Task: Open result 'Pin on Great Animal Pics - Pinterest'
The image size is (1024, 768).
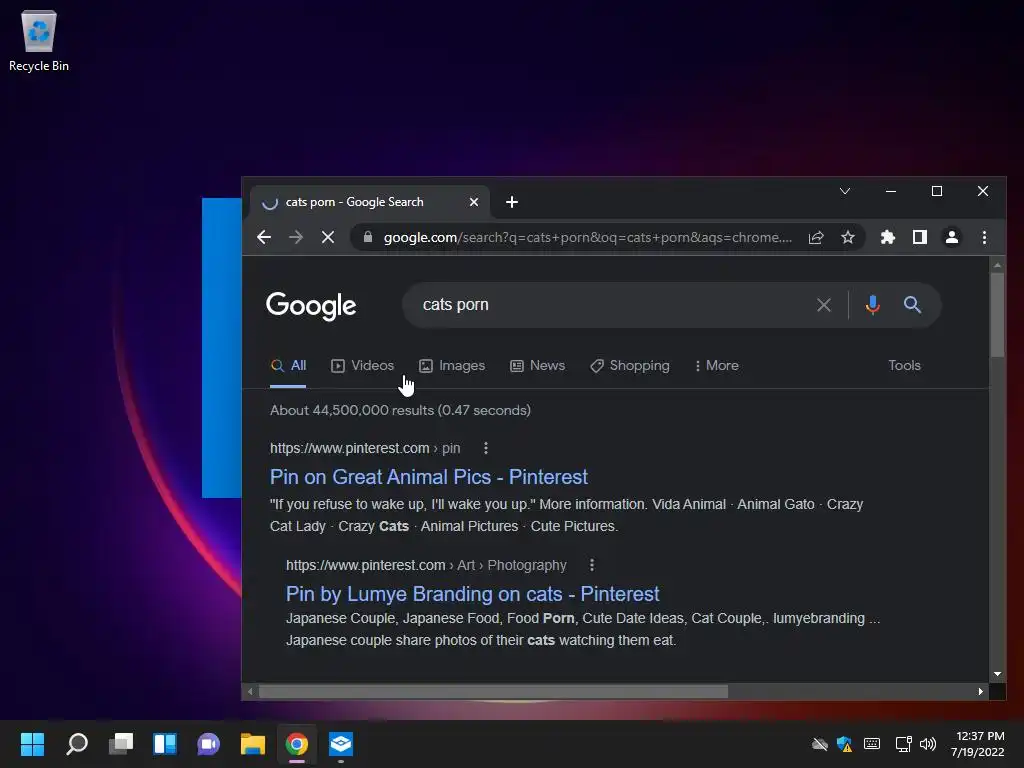Action: (428, 477)
